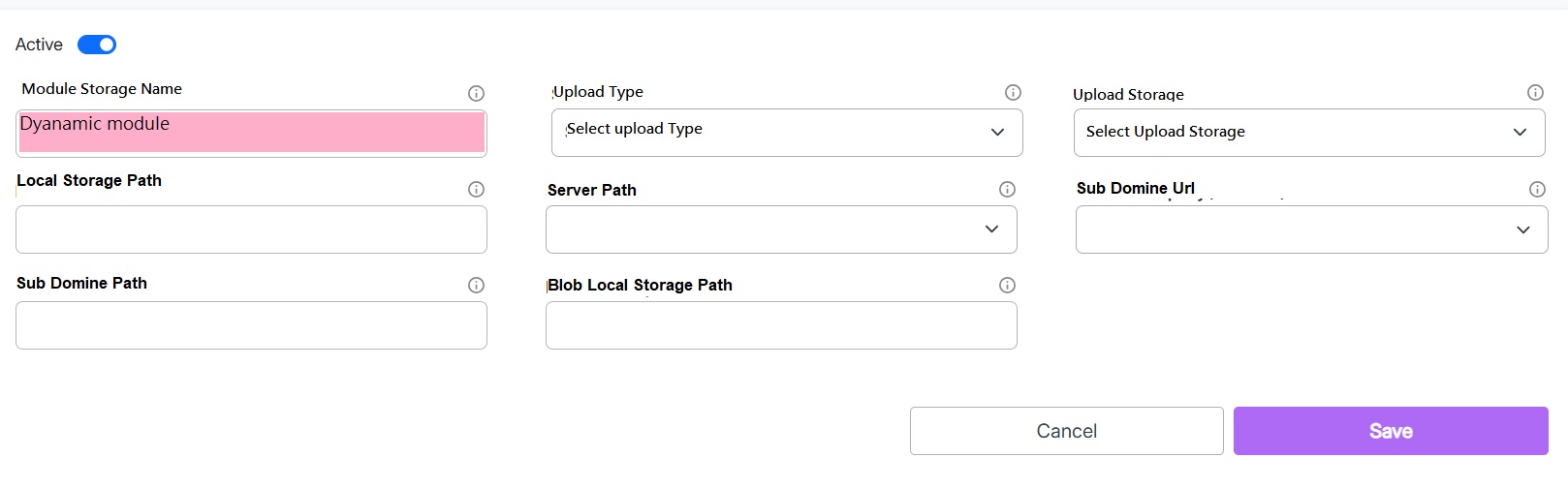
Task: Show info for Local Storage Path
Action: 476,189
